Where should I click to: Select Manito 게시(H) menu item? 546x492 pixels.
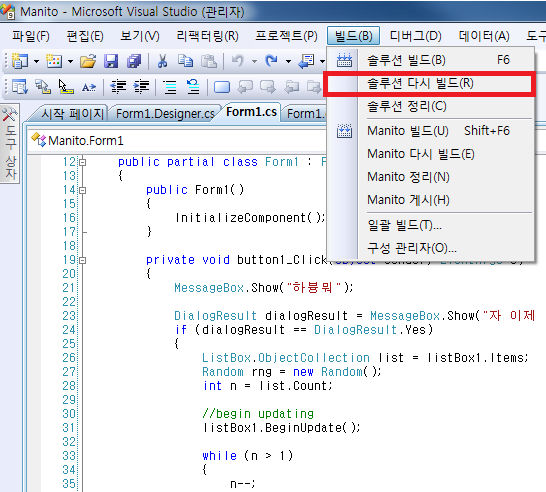point(430,200)
